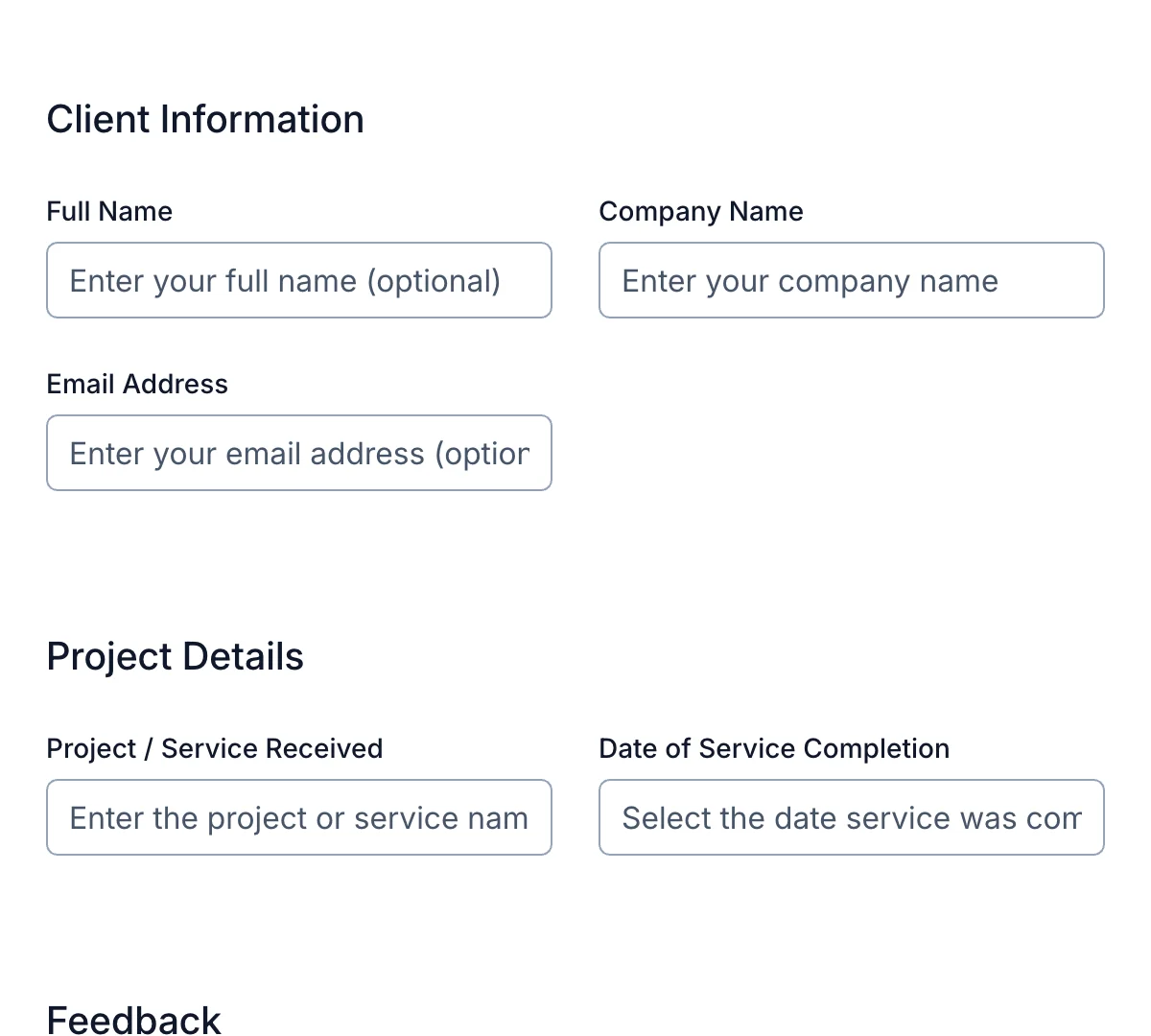Select the company name placeholder text
1151x1036 pixels.
pyautogui.click(x=810, y=280)
